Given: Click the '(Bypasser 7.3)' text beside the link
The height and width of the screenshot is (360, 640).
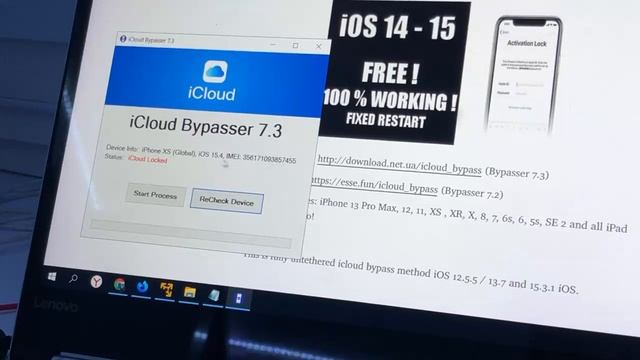Looking at the screenshot, I should [x=517, y=173].
